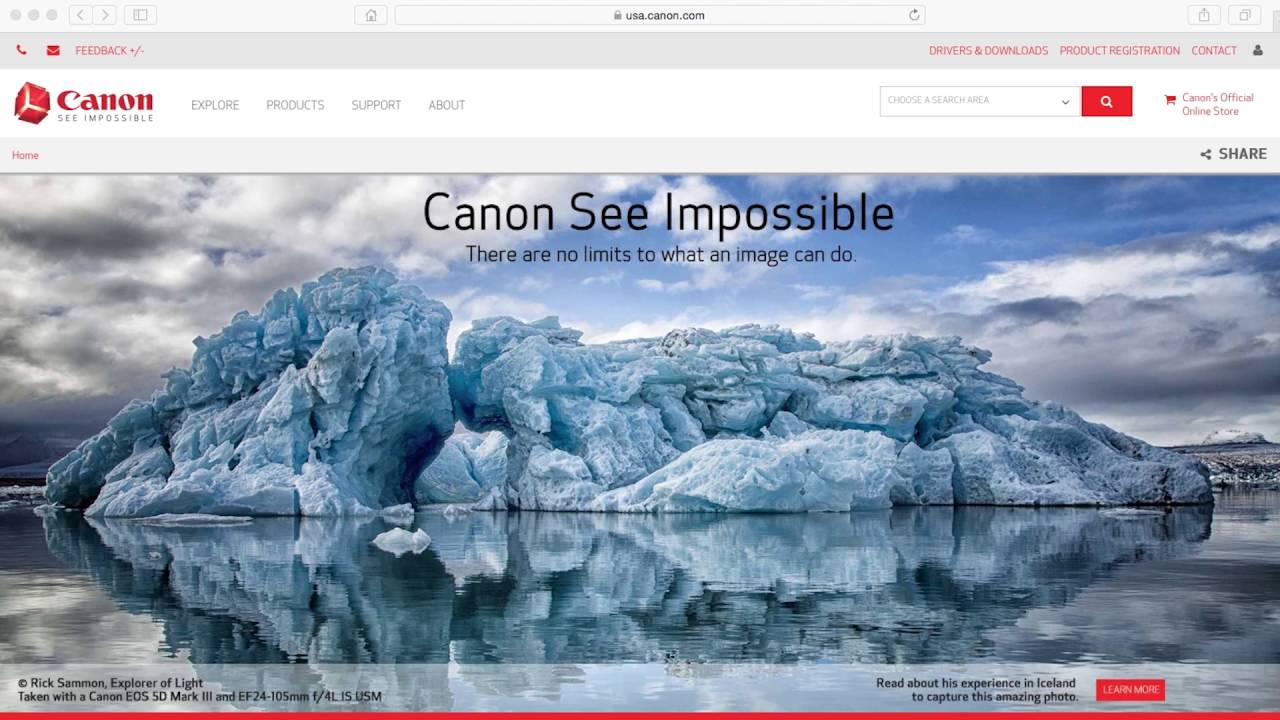Open PRODUCT REGISTRATION link
Image resolution: width=1280 pixels, height=720 pixels.
(x=1119, y=50)
